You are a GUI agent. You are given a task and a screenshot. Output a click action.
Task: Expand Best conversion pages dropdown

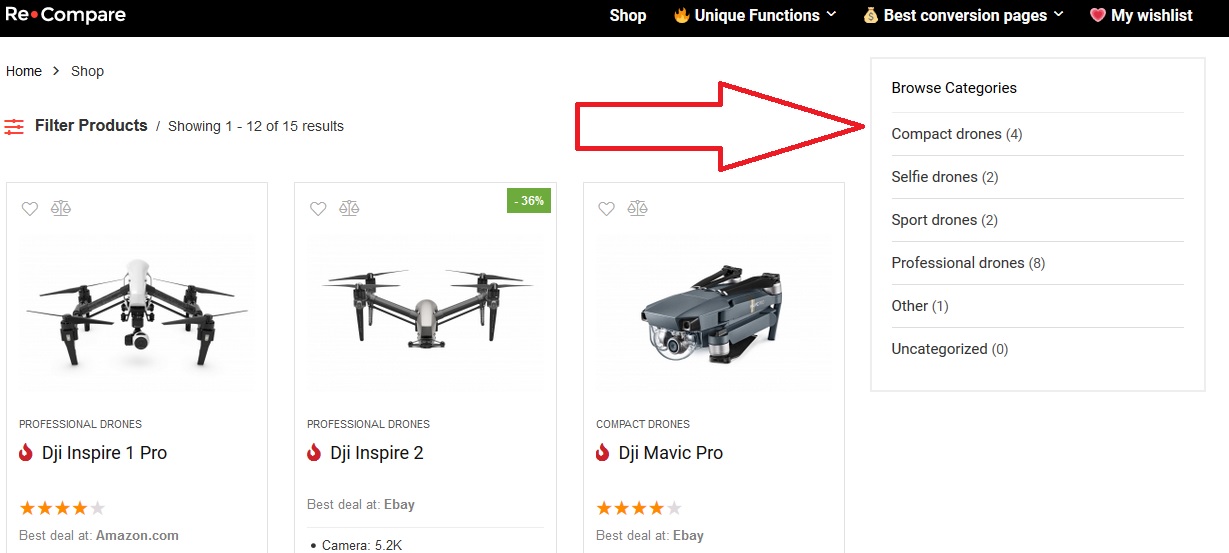pyautogui.click(x=963, y=15)
